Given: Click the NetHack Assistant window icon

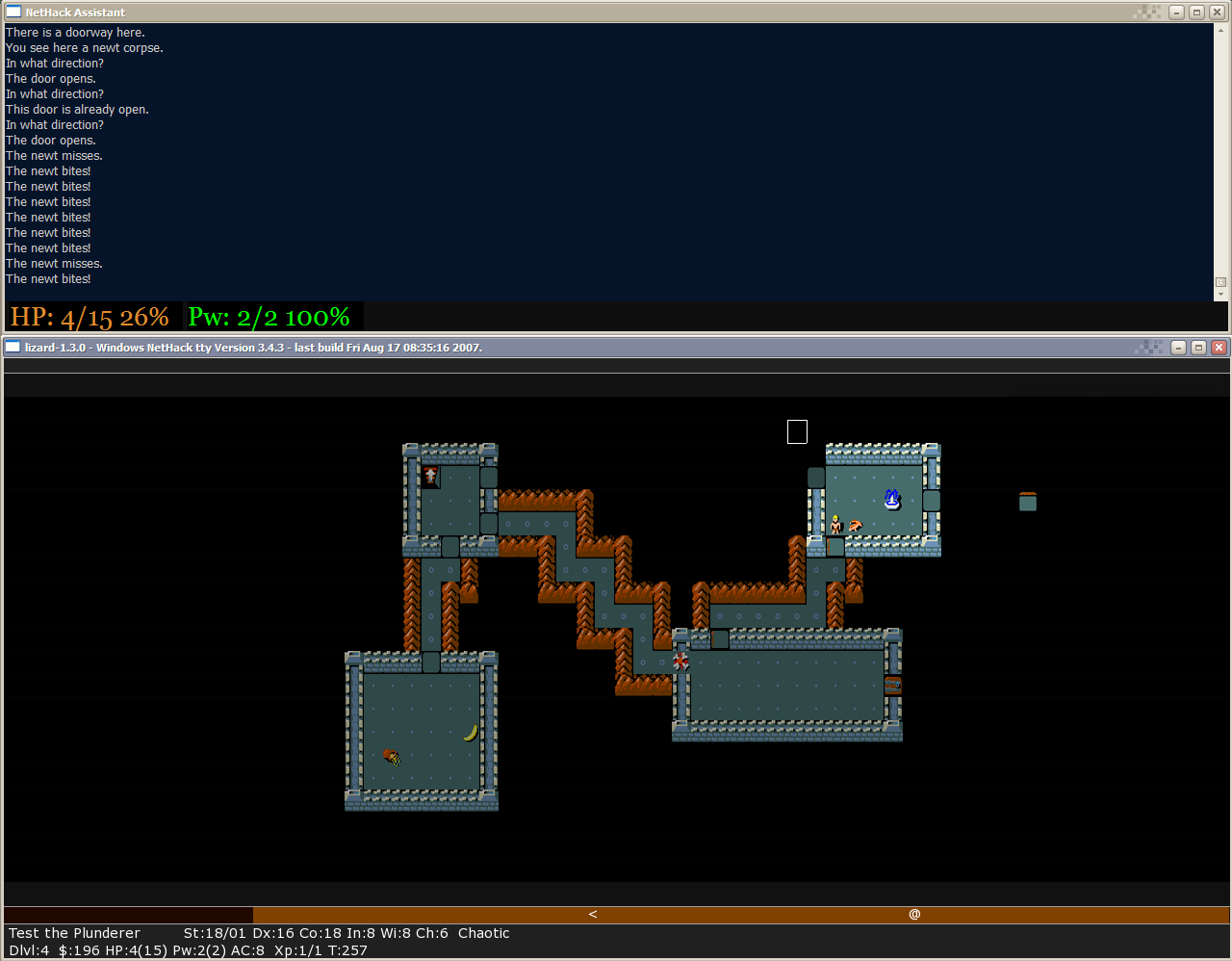Looking at the screenshot, I should [13, 13].
